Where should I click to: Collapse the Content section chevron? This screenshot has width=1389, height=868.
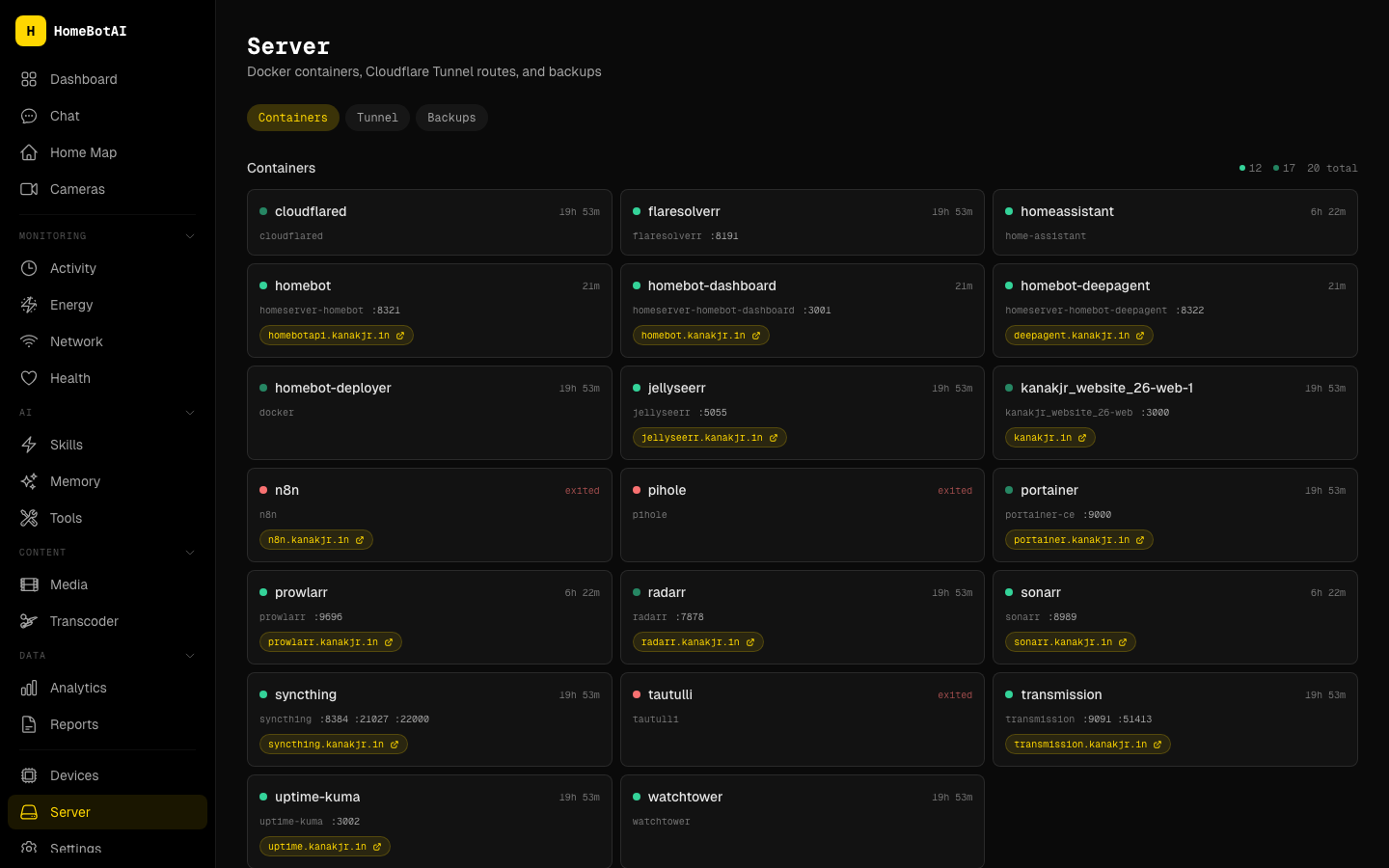click(190, 553)
